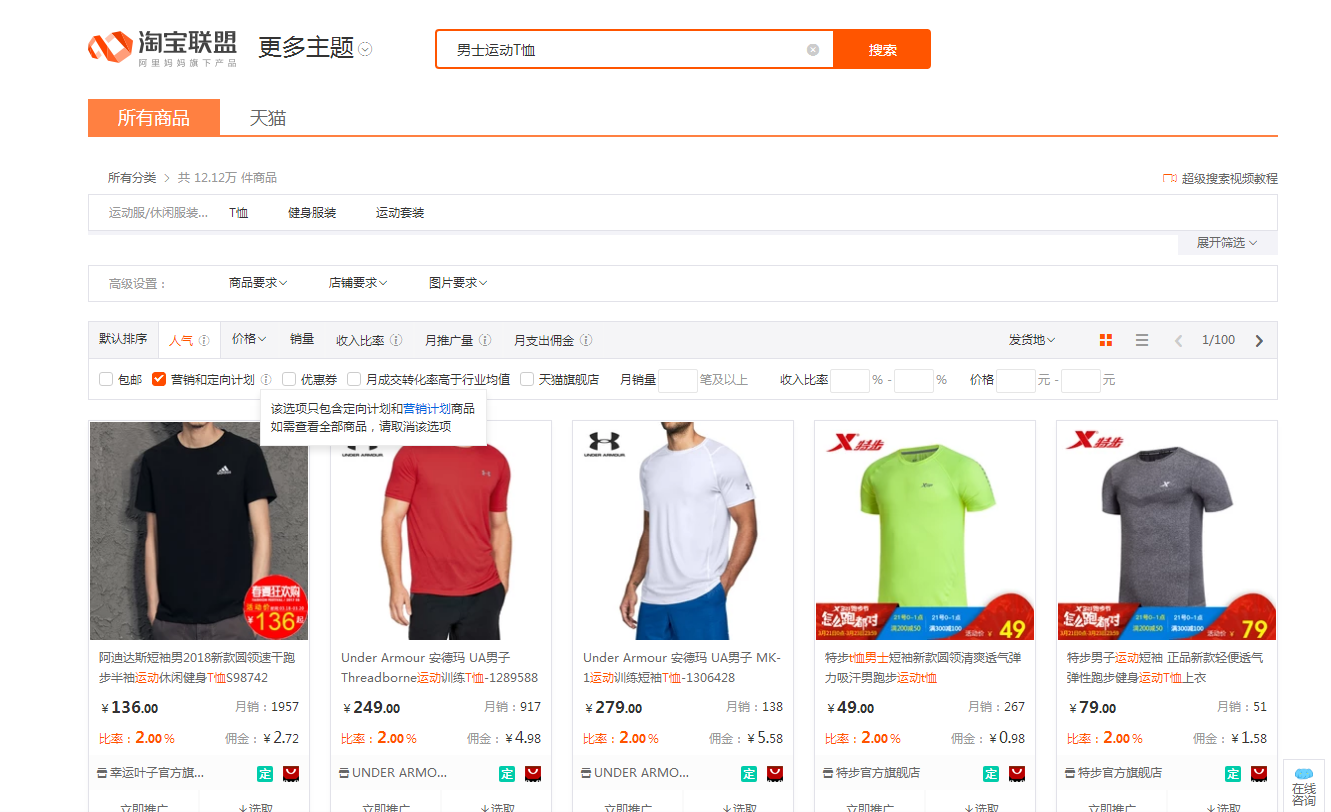Open the 商品要求 dropdown
1331x812 pixels.
pyautogui.click(x=258, y=283)
